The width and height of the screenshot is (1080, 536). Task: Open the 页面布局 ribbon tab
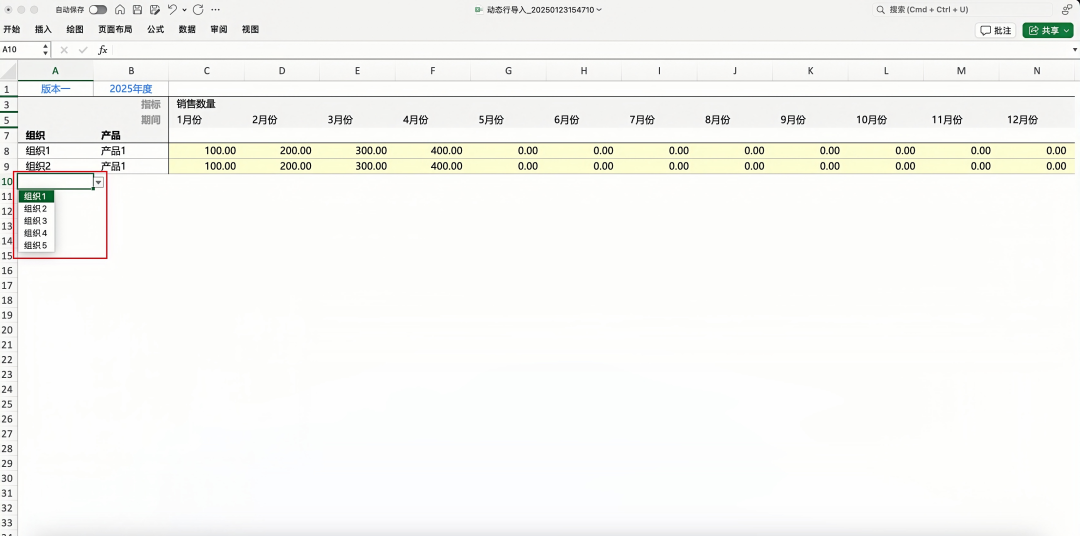click(x=115, y=30)
